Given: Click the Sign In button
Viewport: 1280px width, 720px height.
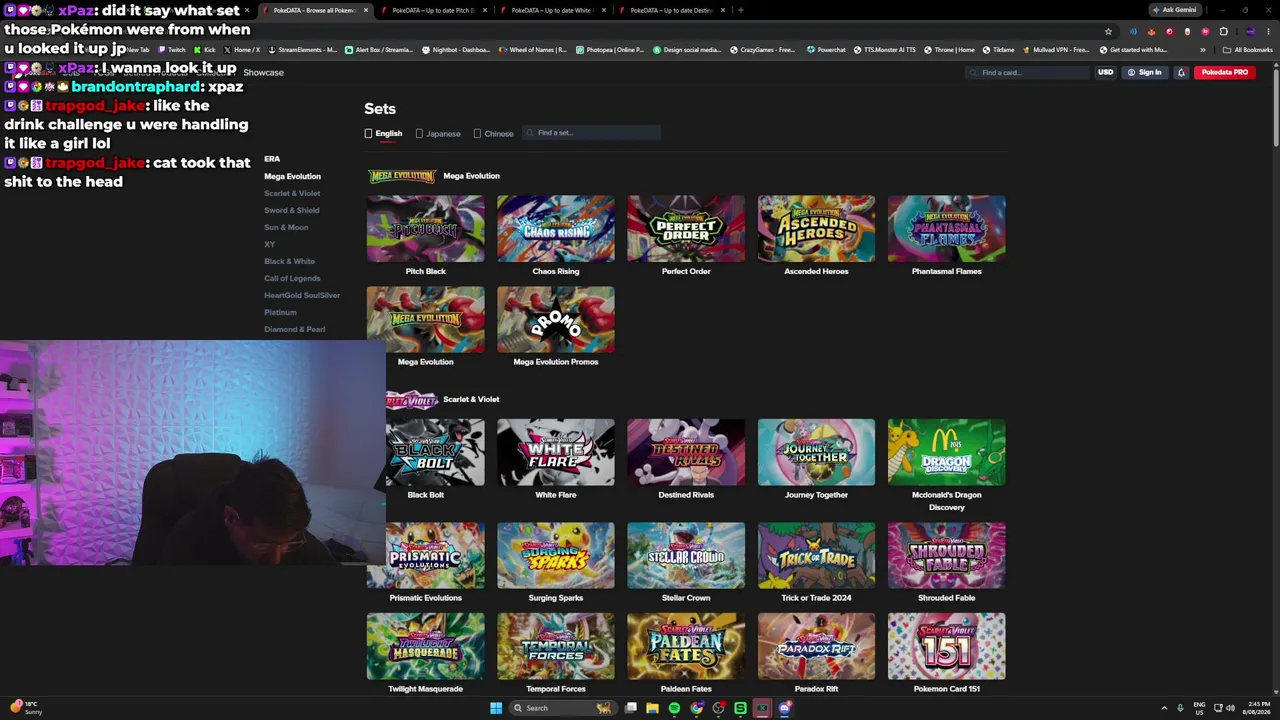Looking at the screenshot, I should [x=1144, y=72].
